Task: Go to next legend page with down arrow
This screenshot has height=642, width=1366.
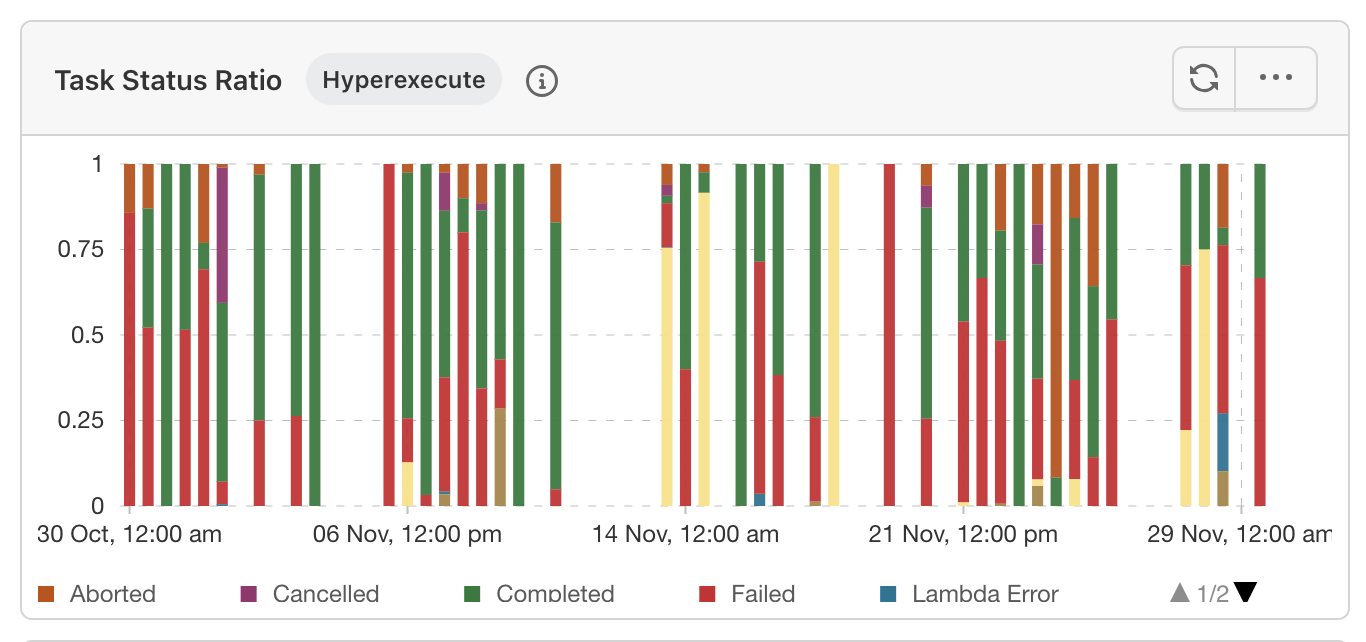Action: tap(1245, 593)
